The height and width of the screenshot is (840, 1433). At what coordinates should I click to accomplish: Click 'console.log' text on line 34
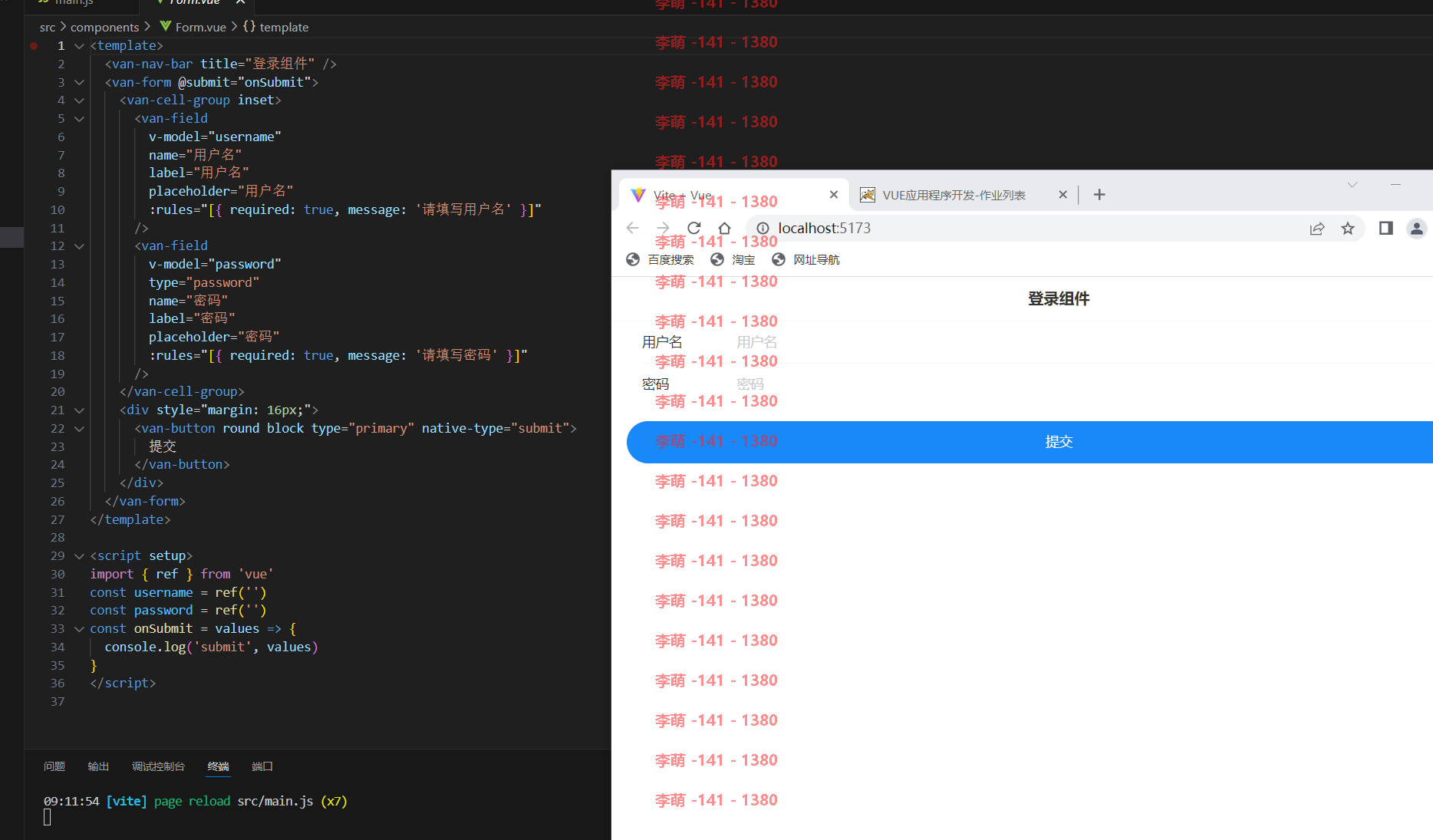(145, 647)
